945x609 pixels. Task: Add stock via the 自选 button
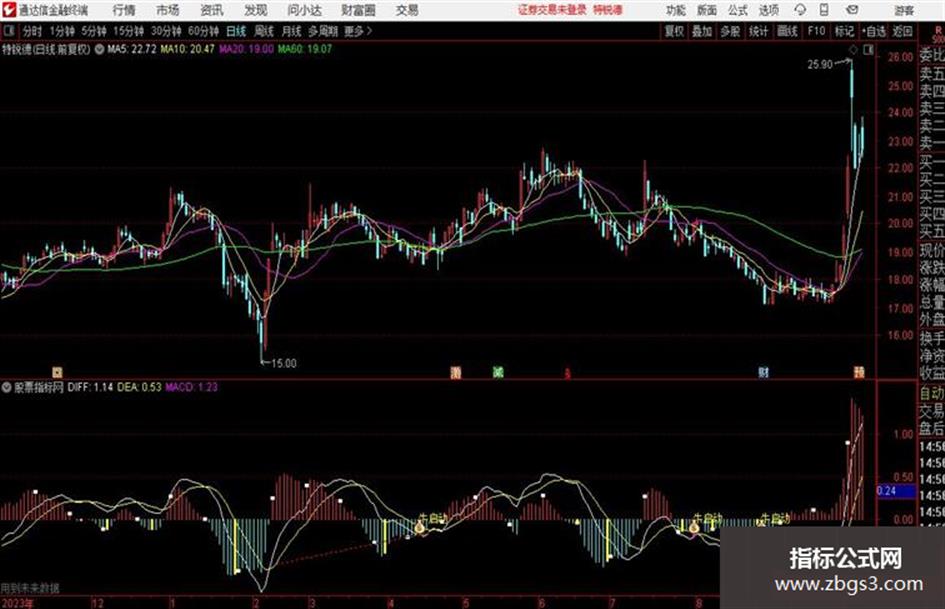(x=874, y=31)
